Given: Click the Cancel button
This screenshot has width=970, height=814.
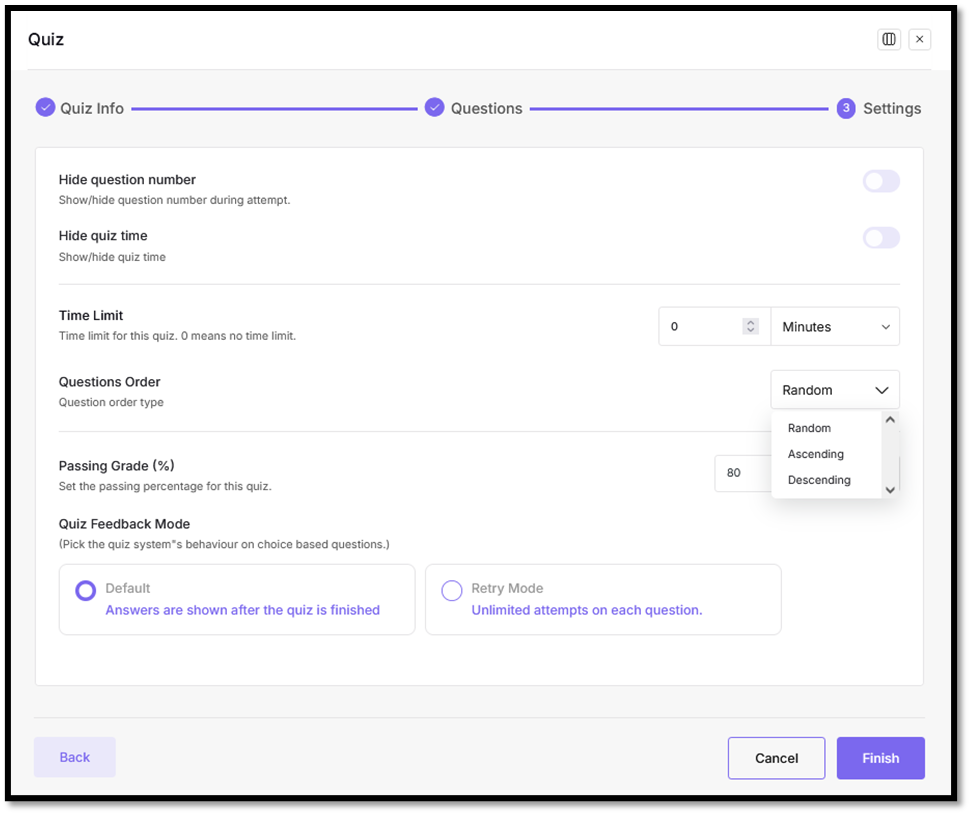Looking at the screenshot, I should pos(776,758).
